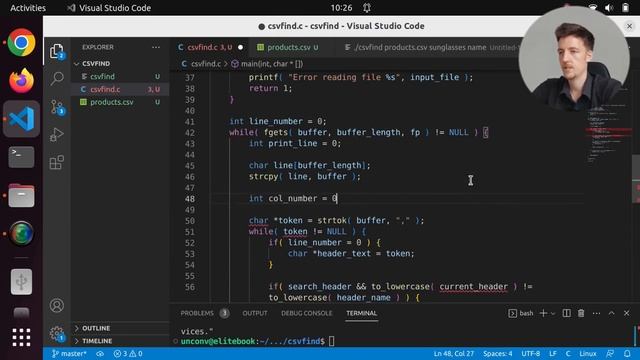Screen dimensions: 640x360
Task: Expand the OUTLINE section
Action: tap(96, 328)
